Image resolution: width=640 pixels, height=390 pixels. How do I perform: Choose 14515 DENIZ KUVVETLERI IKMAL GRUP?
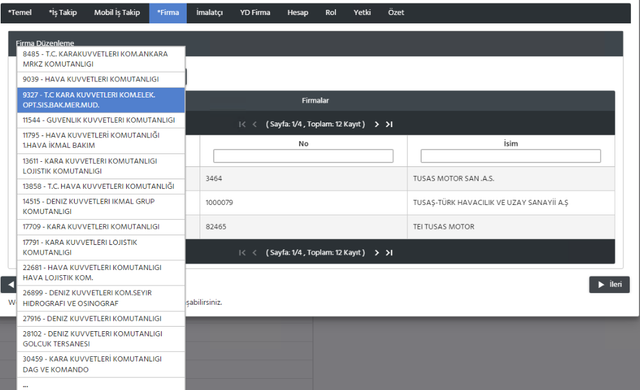(101, 206)
